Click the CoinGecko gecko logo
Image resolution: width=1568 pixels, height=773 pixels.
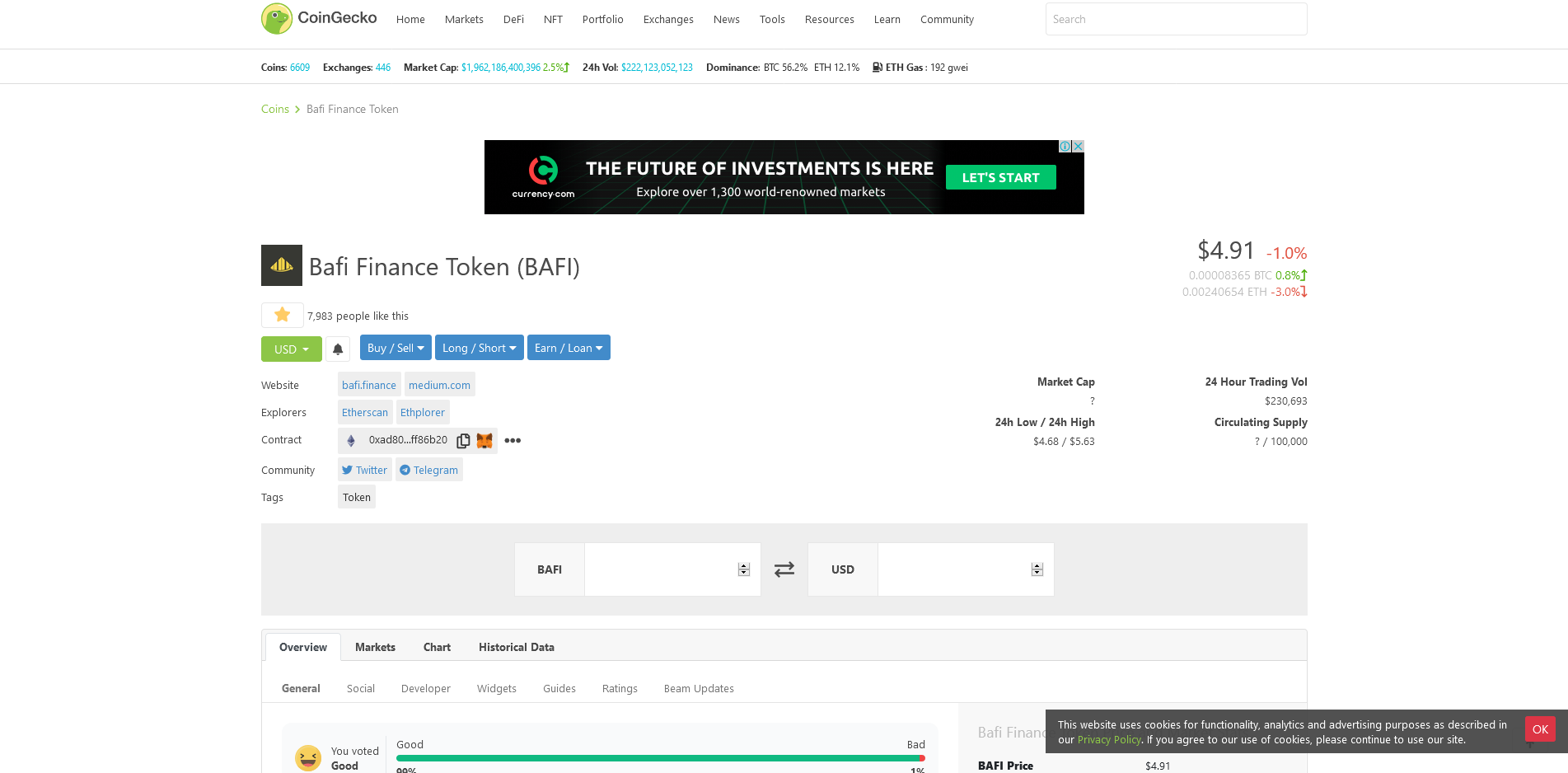tap(277, 18)
